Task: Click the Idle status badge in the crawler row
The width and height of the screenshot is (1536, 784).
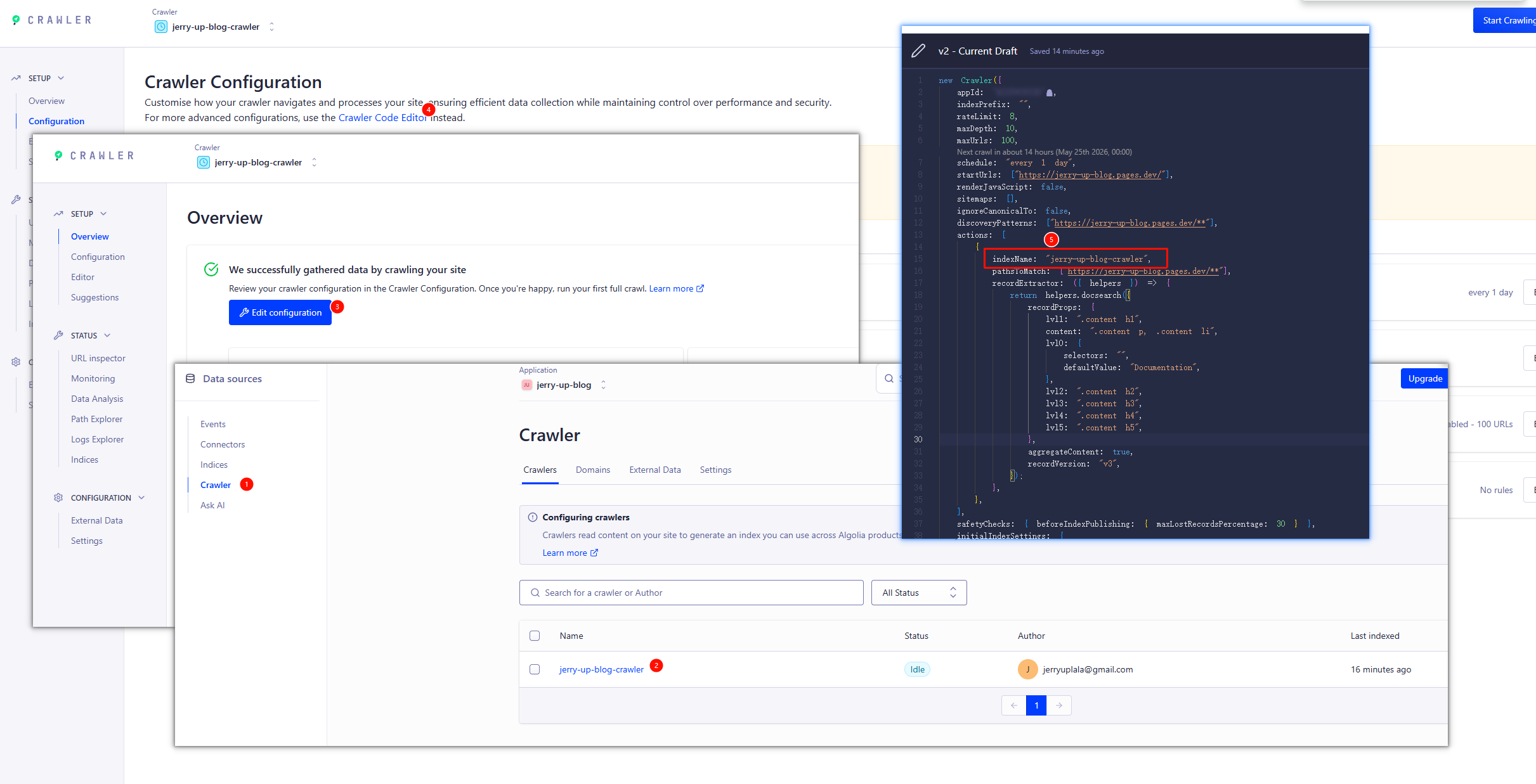Action: 917,670
